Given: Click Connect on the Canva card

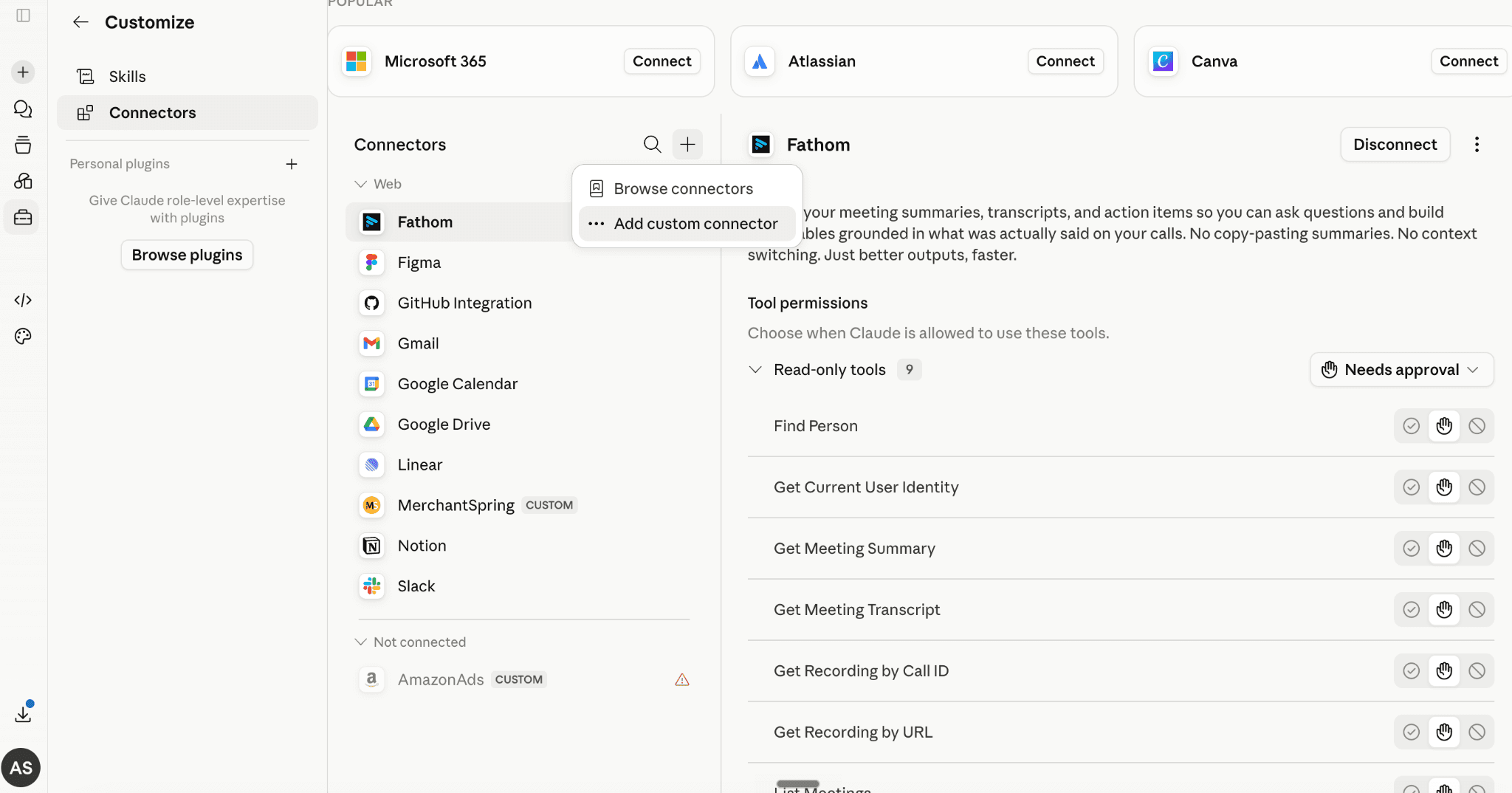Looking at the screenshot, I should pos(1468,61).
